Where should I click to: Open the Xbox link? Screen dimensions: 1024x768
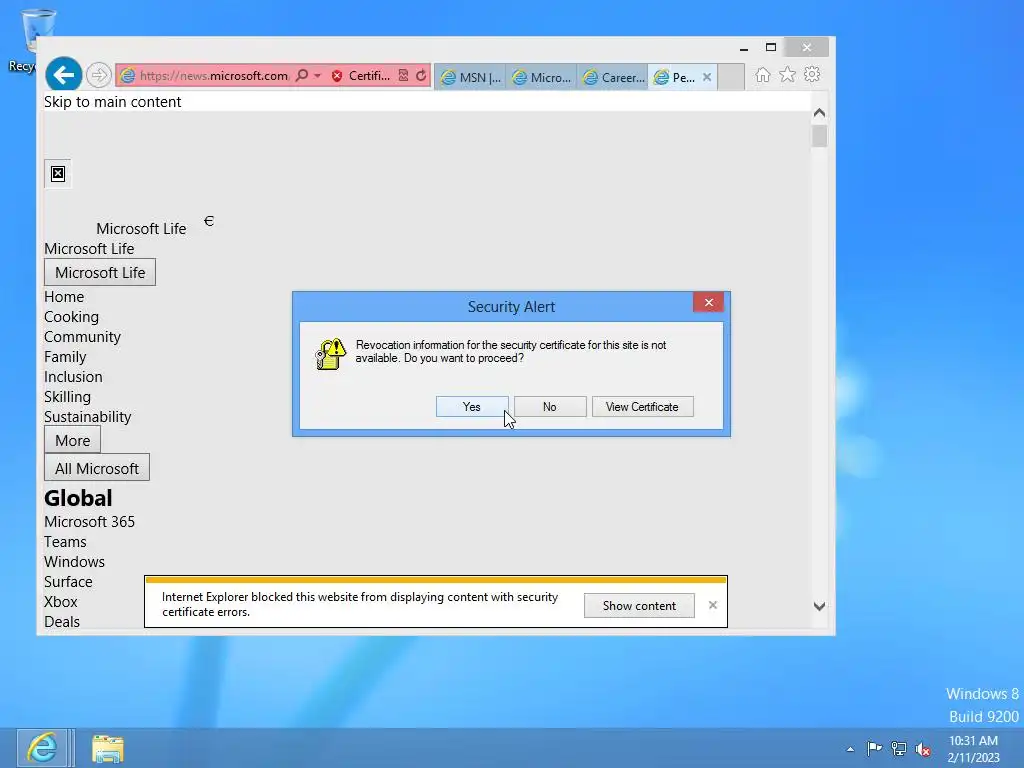pyautogui.click(x=61, y=601)
